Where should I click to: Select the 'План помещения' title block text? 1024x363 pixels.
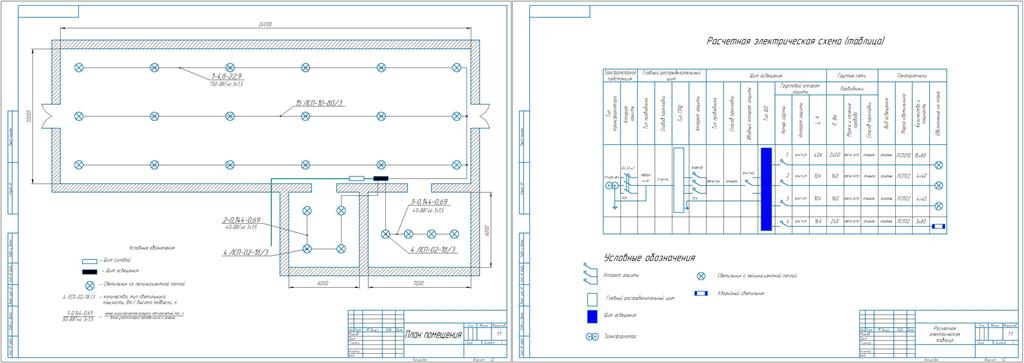tap(434, 335)
